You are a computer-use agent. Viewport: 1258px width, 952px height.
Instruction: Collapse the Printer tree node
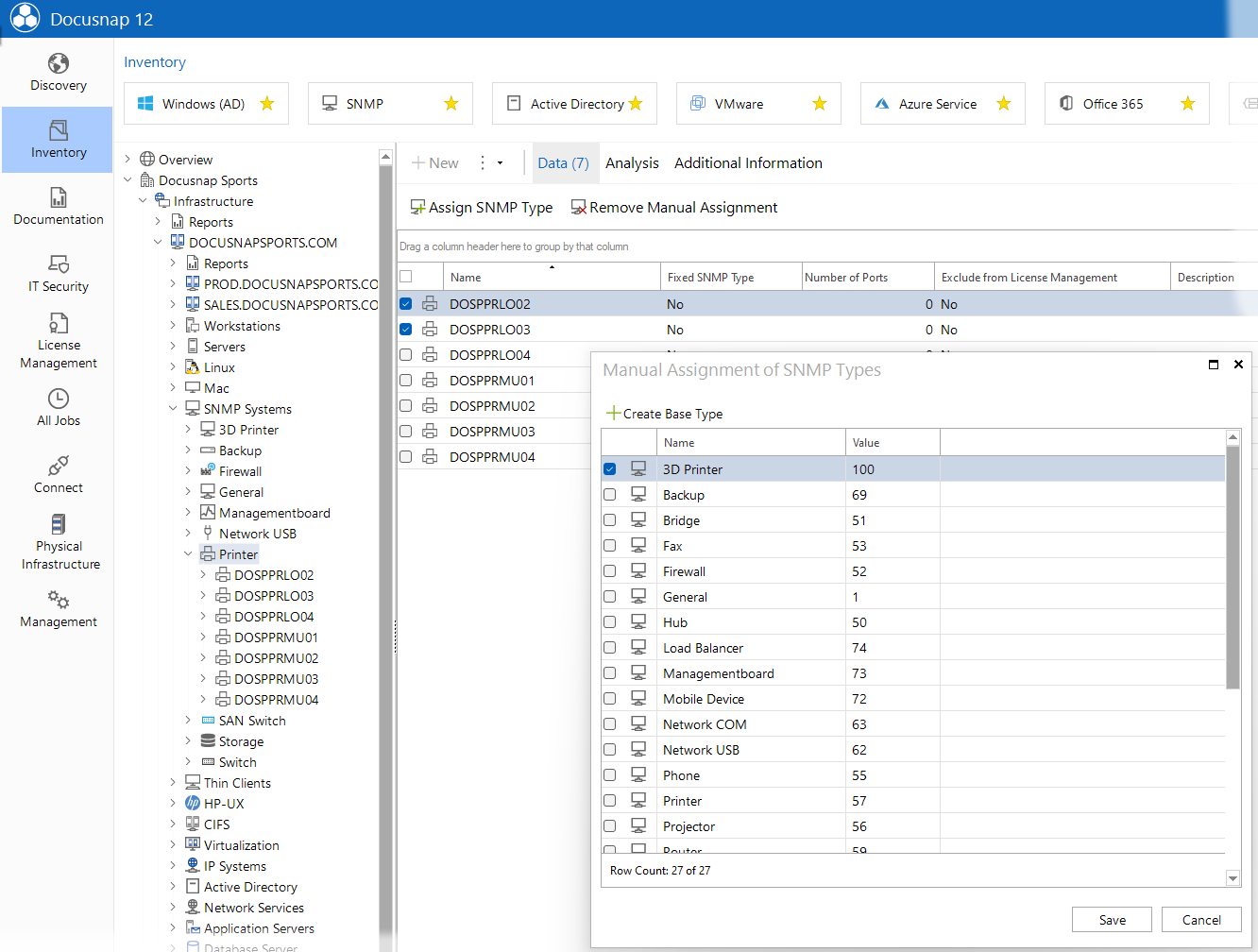point(188,553)
